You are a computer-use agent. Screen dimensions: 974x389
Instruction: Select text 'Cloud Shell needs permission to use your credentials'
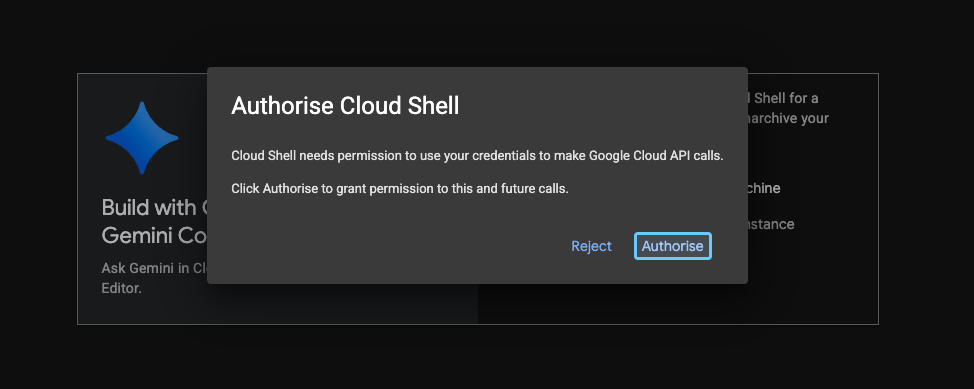tap(383, 156)
